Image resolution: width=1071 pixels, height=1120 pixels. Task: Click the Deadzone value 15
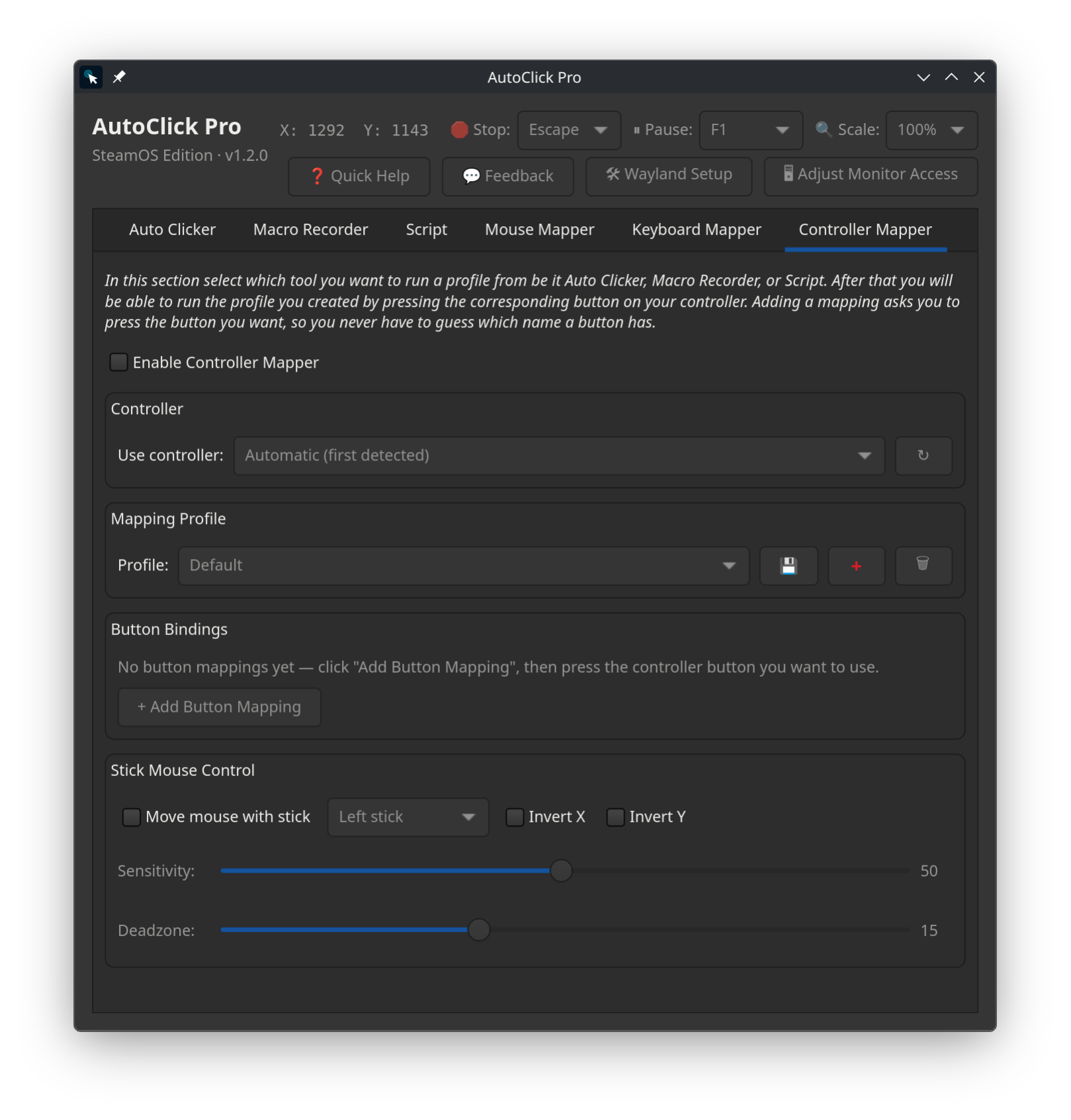point(929,930)
